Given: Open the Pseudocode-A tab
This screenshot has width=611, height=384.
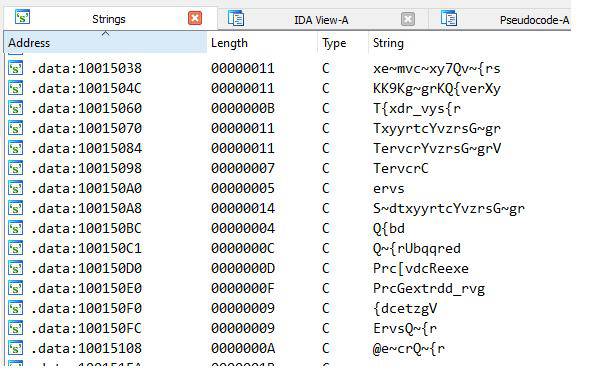Looking at the screenshot, I should [x=534, y=20].
